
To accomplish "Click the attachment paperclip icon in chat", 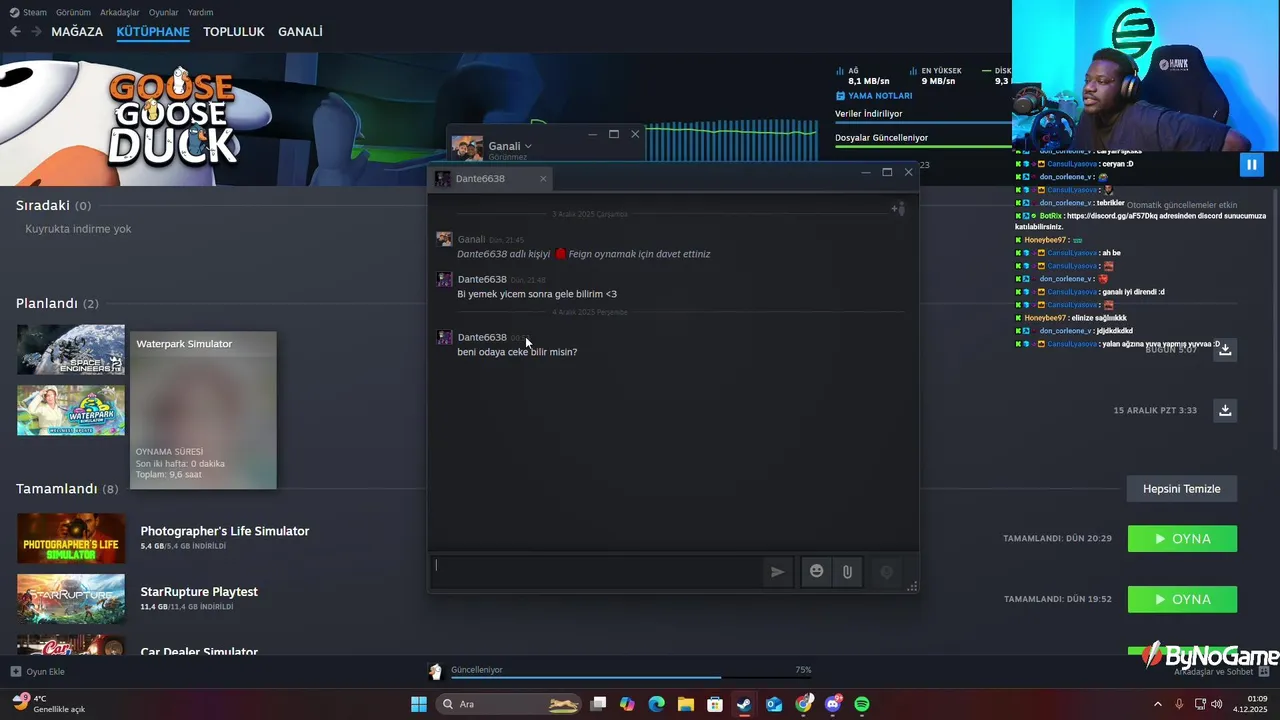I will (847, 572).
